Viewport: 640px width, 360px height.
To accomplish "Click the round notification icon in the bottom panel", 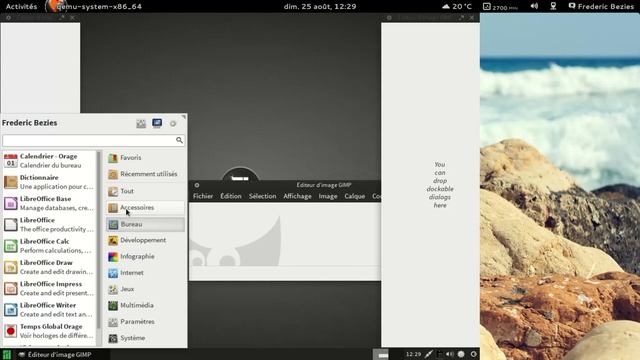I will coord(461,354).
